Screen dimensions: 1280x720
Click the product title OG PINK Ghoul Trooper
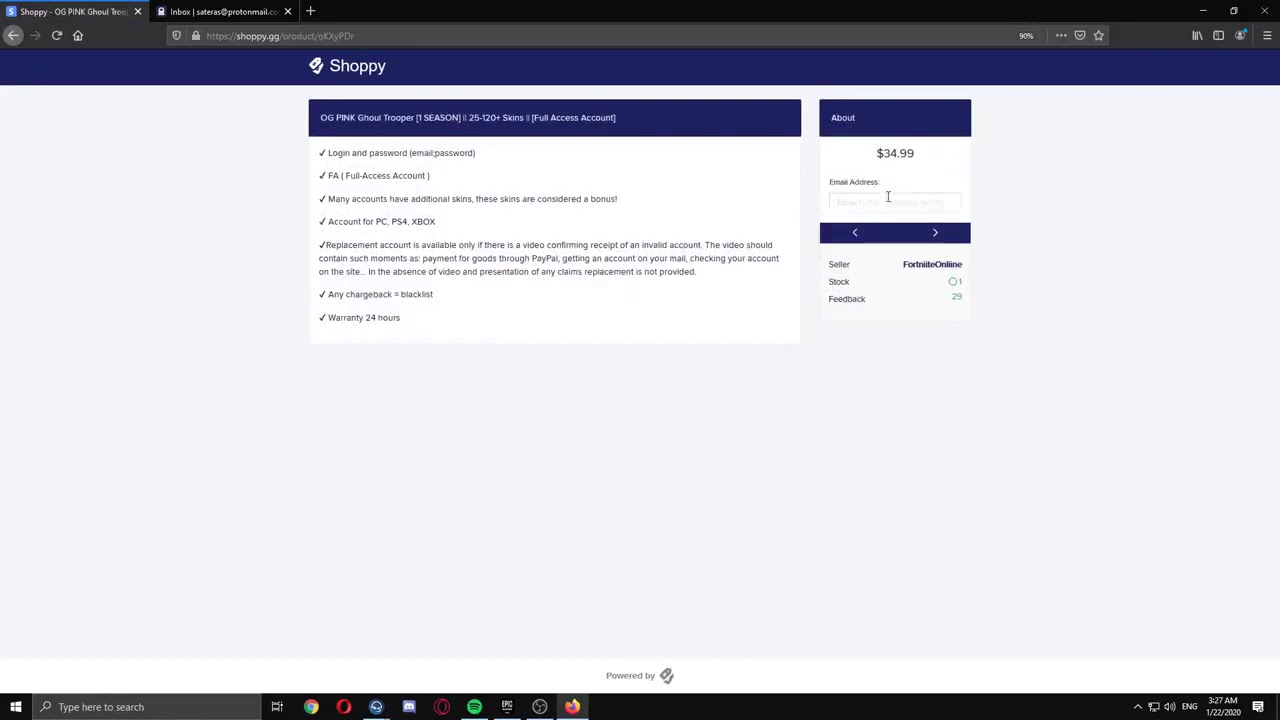click(x=468, y=118)
